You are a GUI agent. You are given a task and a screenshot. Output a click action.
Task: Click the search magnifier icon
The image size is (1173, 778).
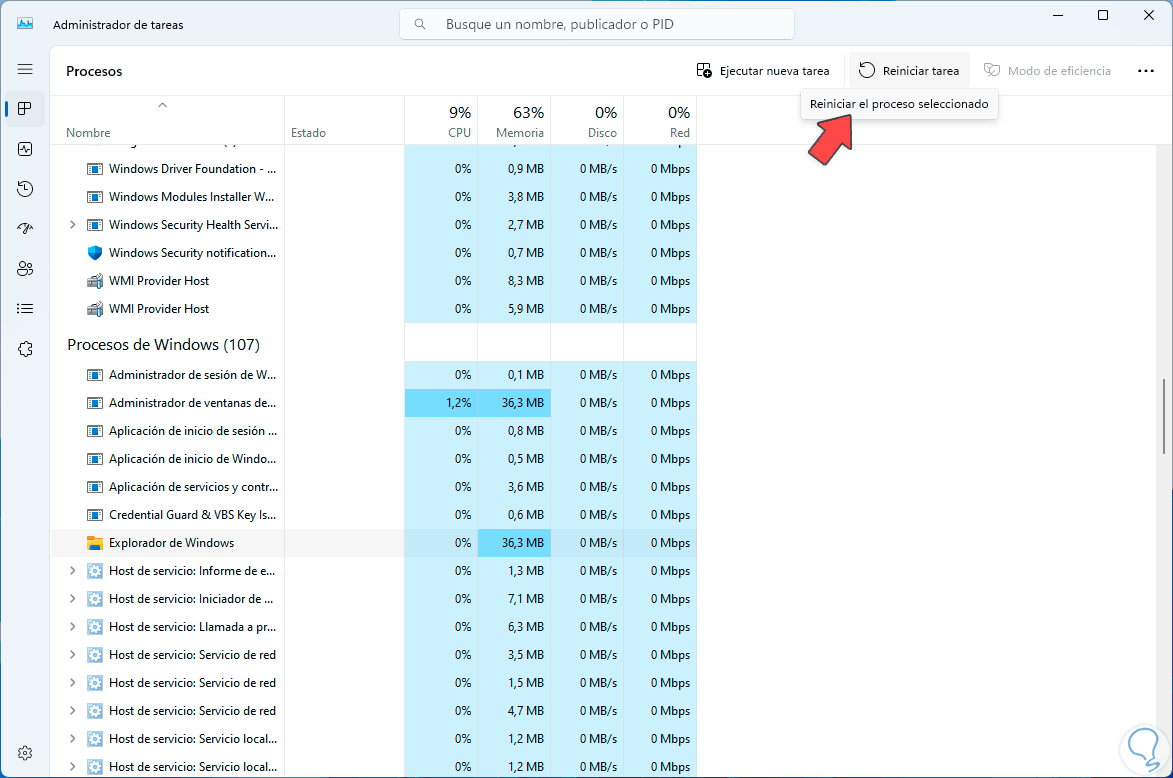tap(420, 24)
